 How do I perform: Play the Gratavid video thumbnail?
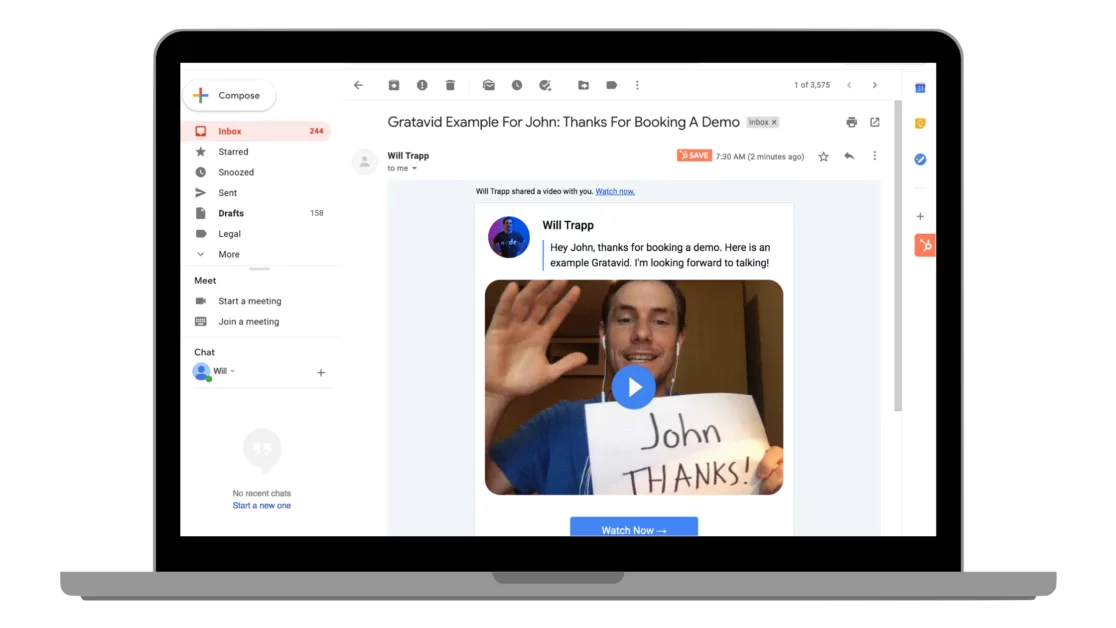[x=633, y=387]
